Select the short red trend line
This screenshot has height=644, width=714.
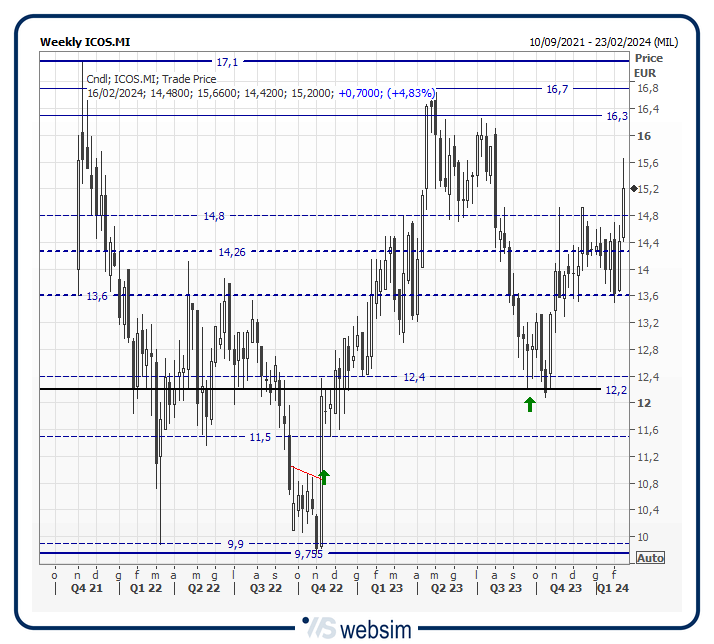click(305, 472)
